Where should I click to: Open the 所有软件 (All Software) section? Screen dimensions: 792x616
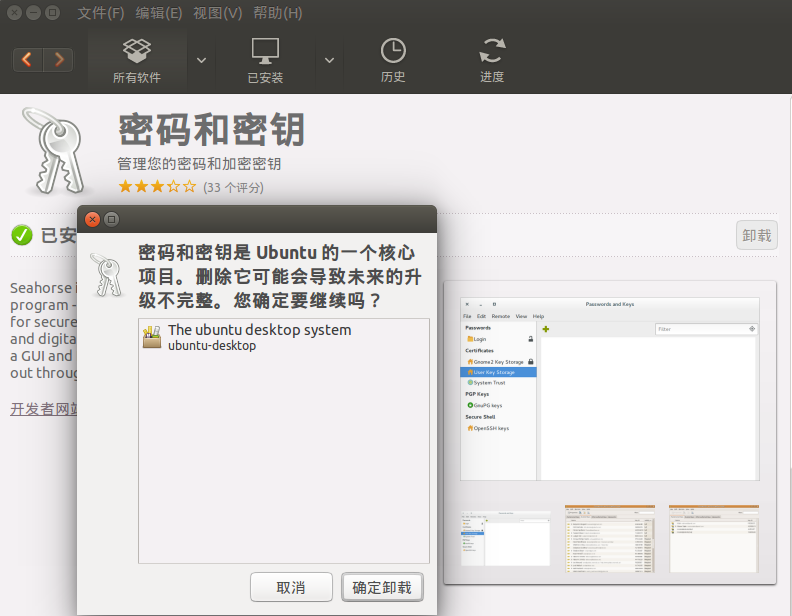(x=137, y=61)
